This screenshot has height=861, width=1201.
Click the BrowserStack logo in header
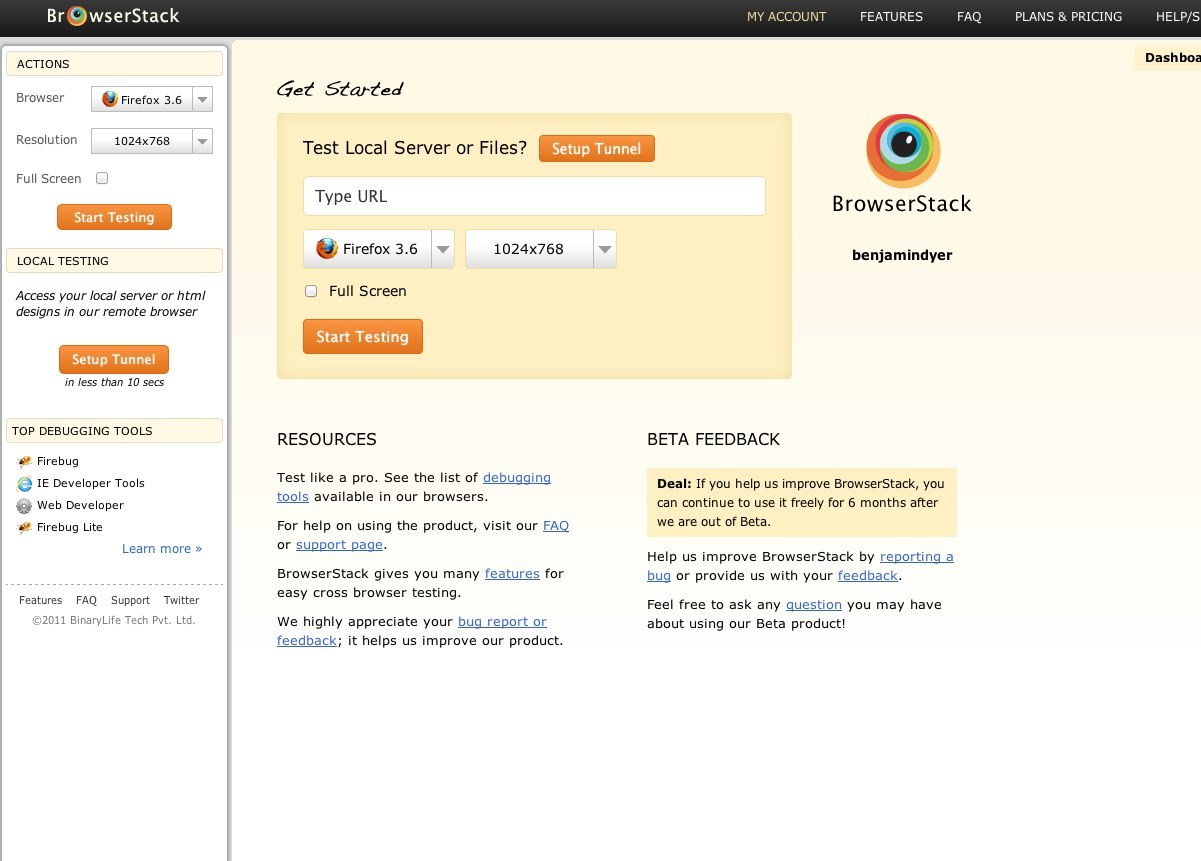click(113, 16)
